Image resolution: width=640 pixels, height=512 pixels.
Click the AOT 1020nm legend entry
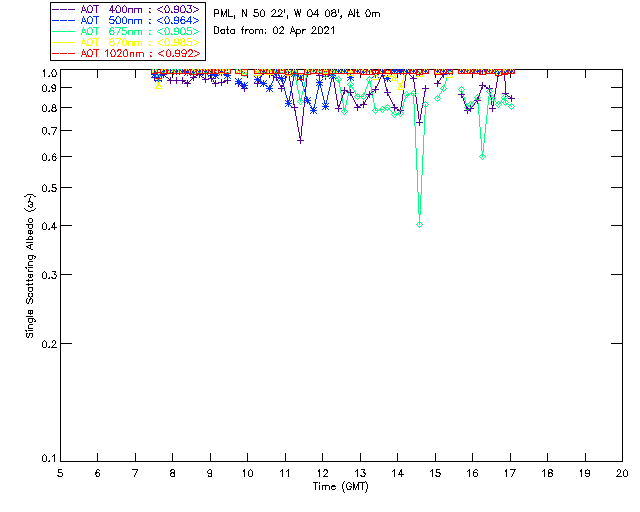[x=127, y=53]
